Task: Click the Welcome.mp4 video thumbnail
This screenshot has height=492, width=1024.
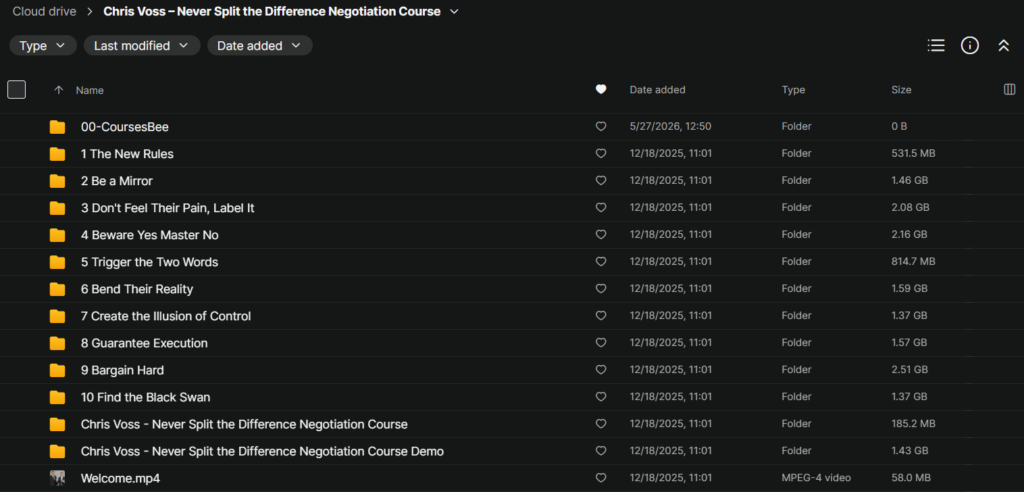Action: 57,478
